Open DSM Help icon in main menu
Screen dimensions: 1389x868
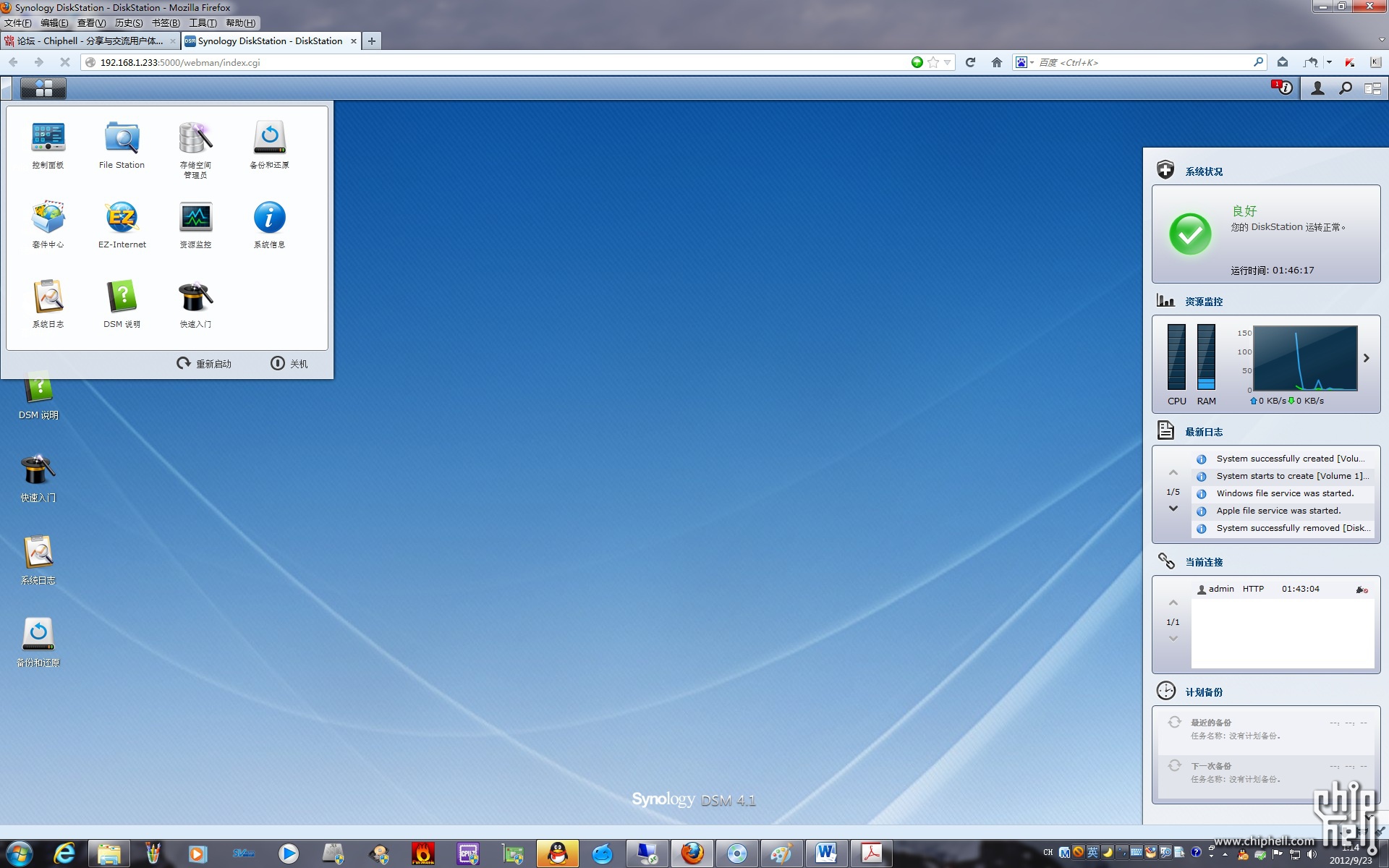(122, 305)
